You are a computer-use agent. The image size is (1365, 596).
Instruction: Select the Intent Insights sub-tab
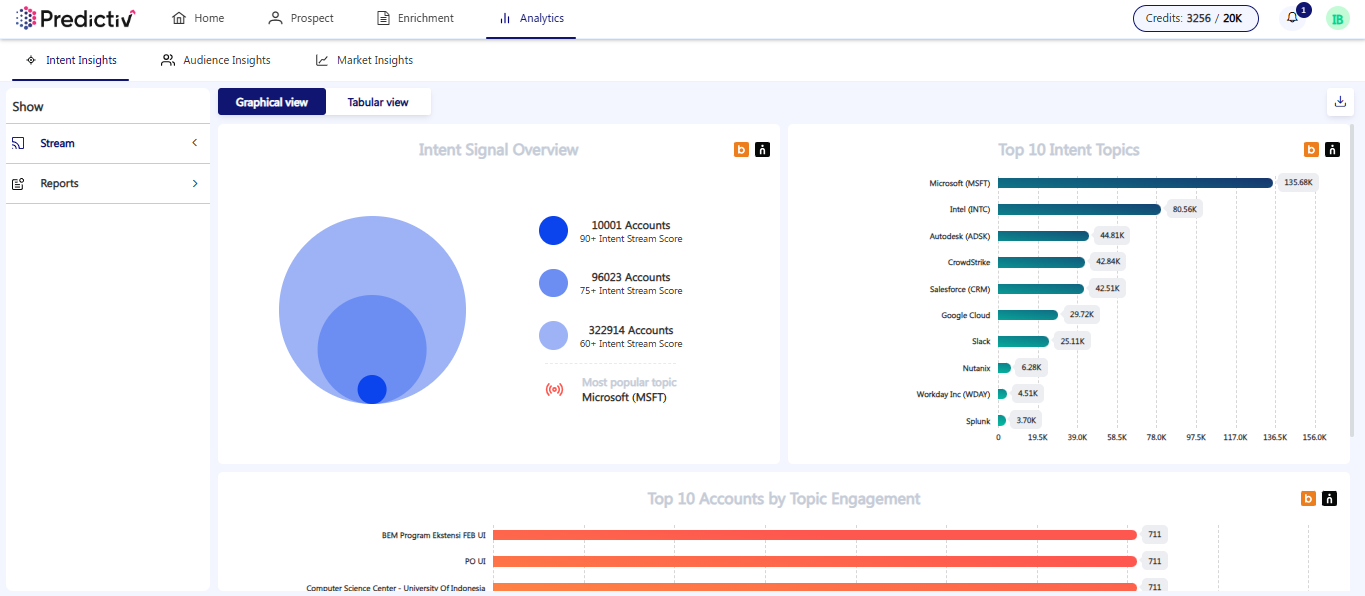click(71, 60)
